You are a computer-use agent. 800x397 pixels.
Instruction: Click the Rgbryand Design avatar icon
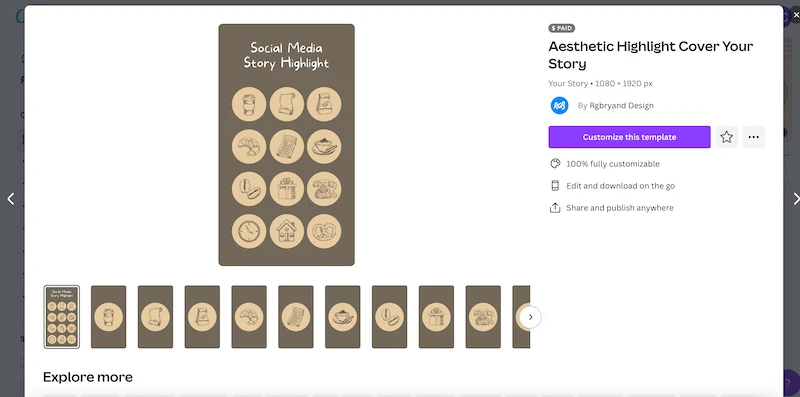coord(559,106)
